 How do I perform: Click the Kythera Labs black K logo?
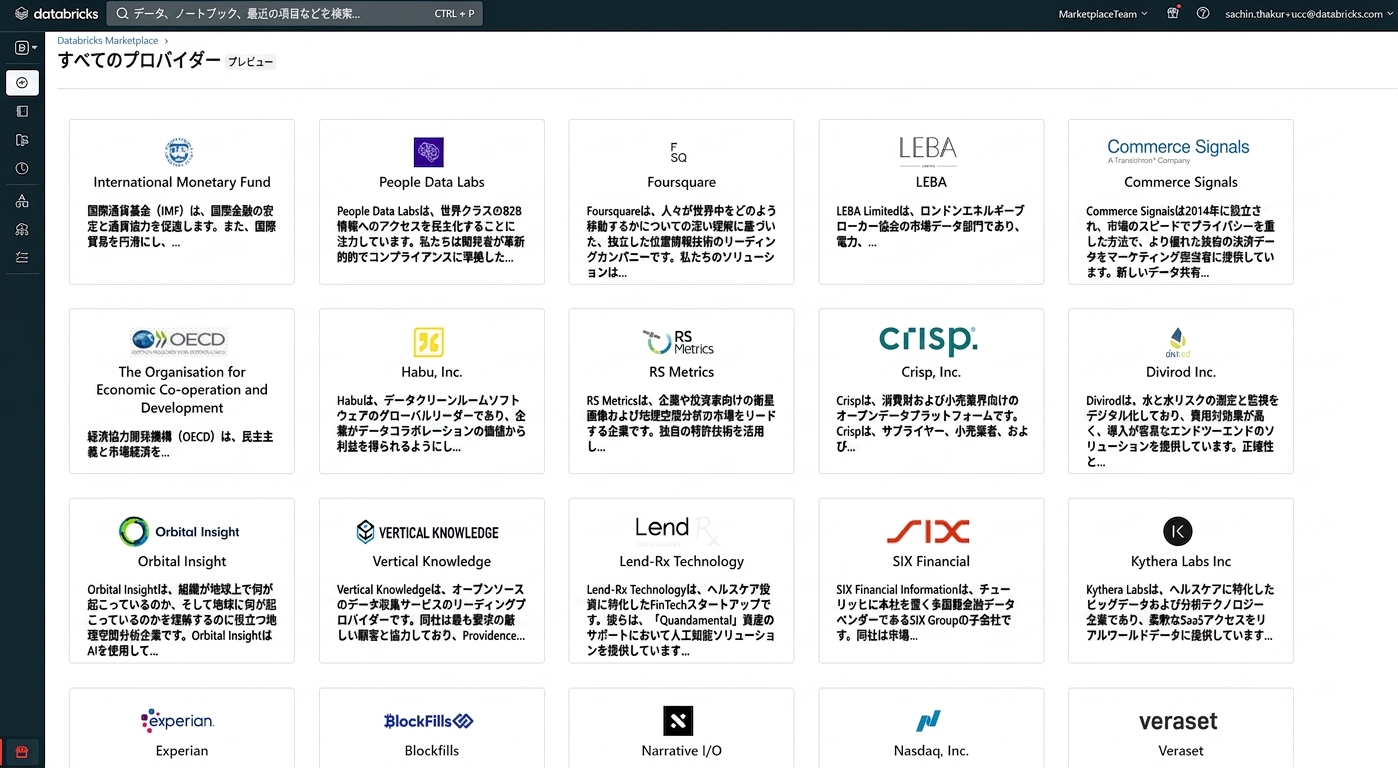[1178, 532]
